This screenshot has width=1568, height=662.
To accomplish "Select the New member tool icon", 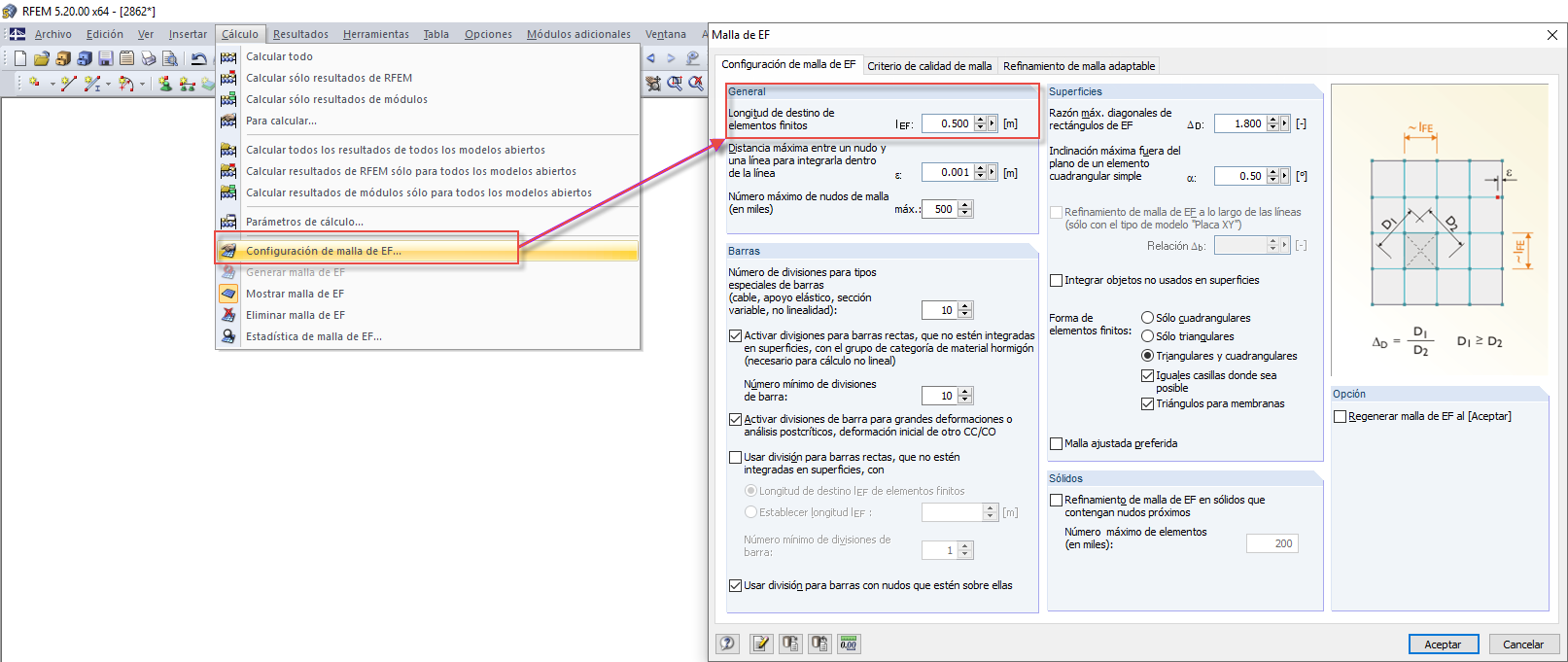I will [92, 84].
